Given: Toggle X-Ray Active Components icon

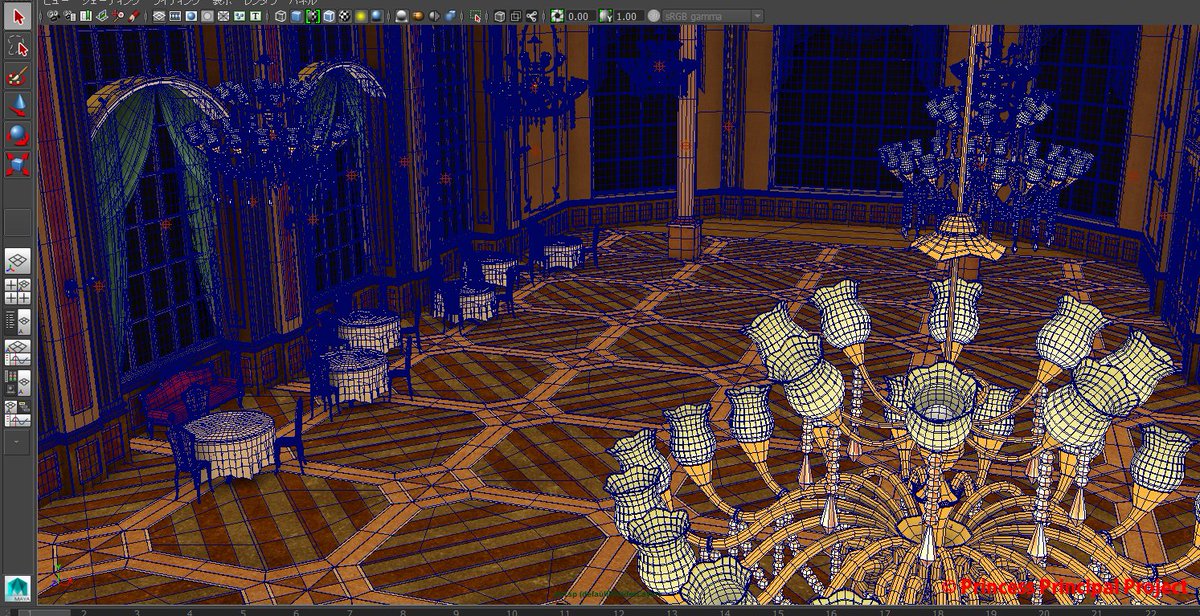Looking at the screenshot, I should click(515, 16).
